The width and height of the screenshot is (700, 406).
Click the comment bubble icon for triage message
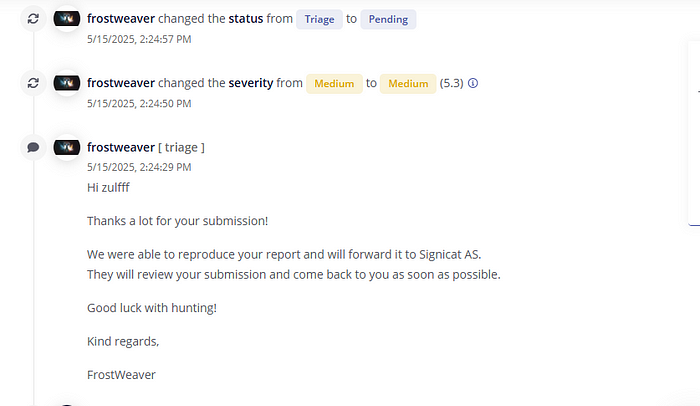[33, 147]
